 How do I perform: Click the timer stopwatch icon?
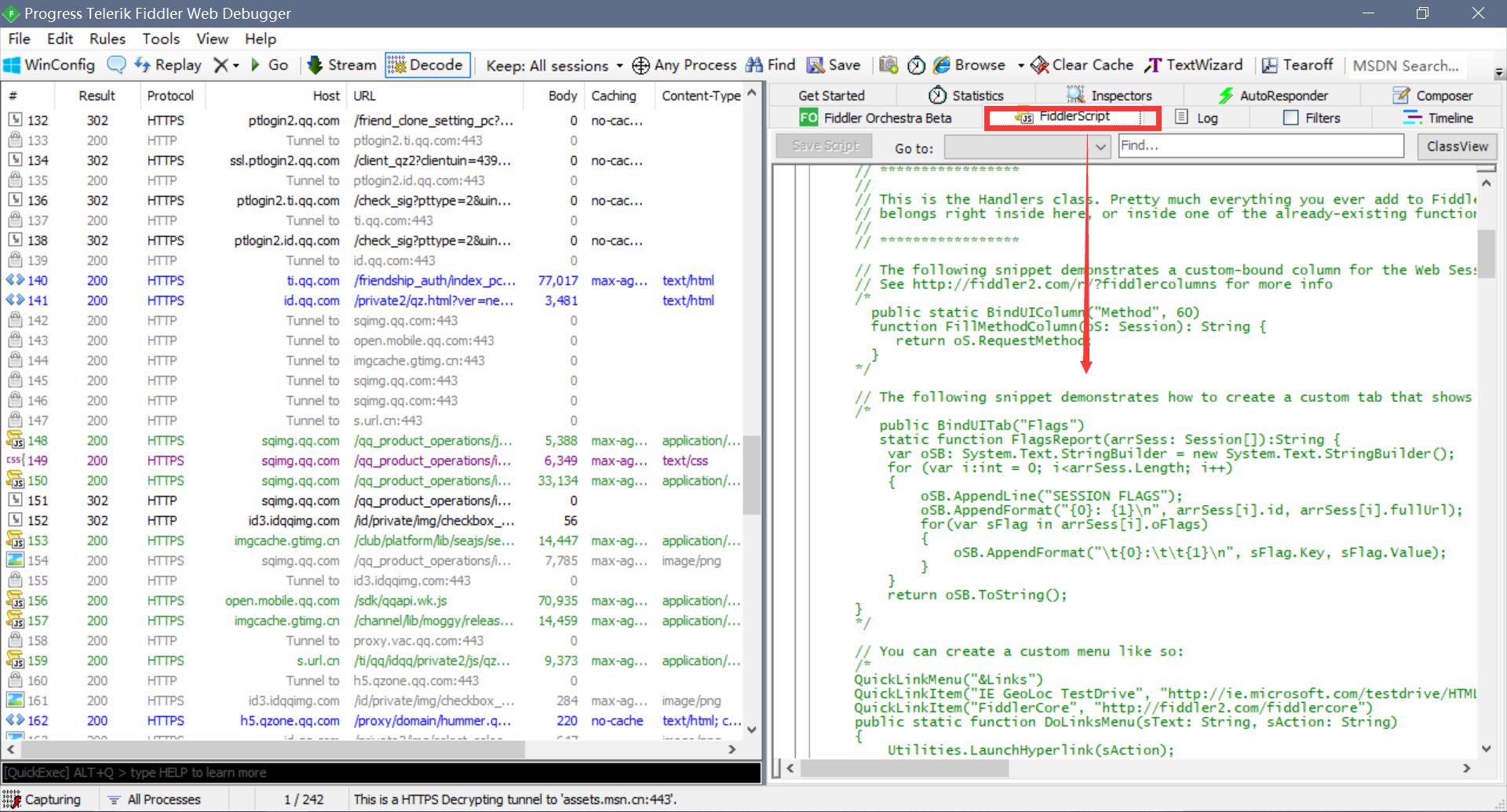916,65
